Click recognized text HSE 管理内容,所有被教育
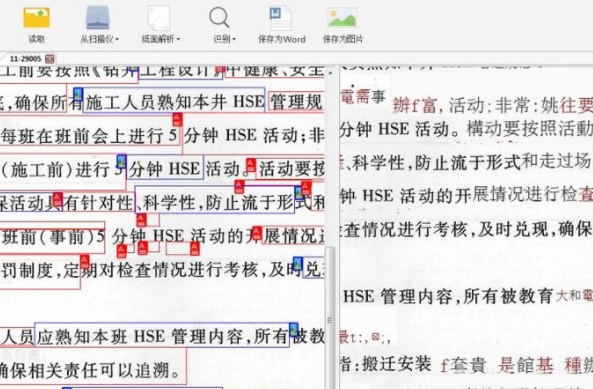The image size is (593, 389). click(x=448, y=296)
